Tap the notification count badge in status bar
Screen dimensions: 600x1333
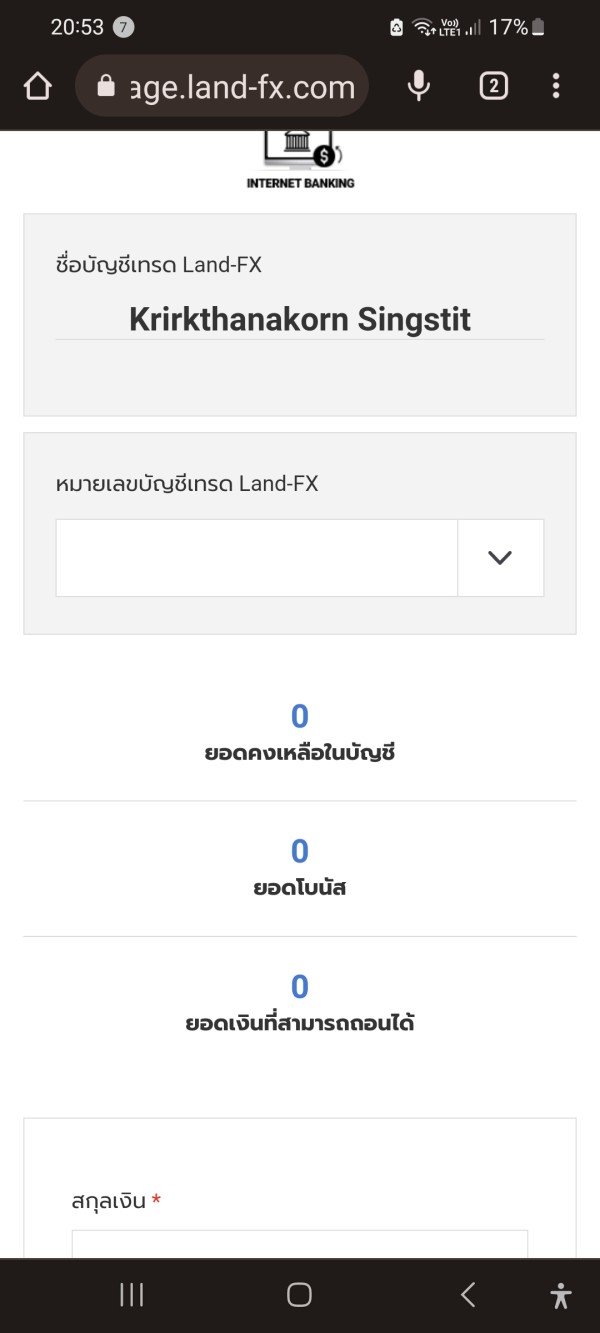123,27
